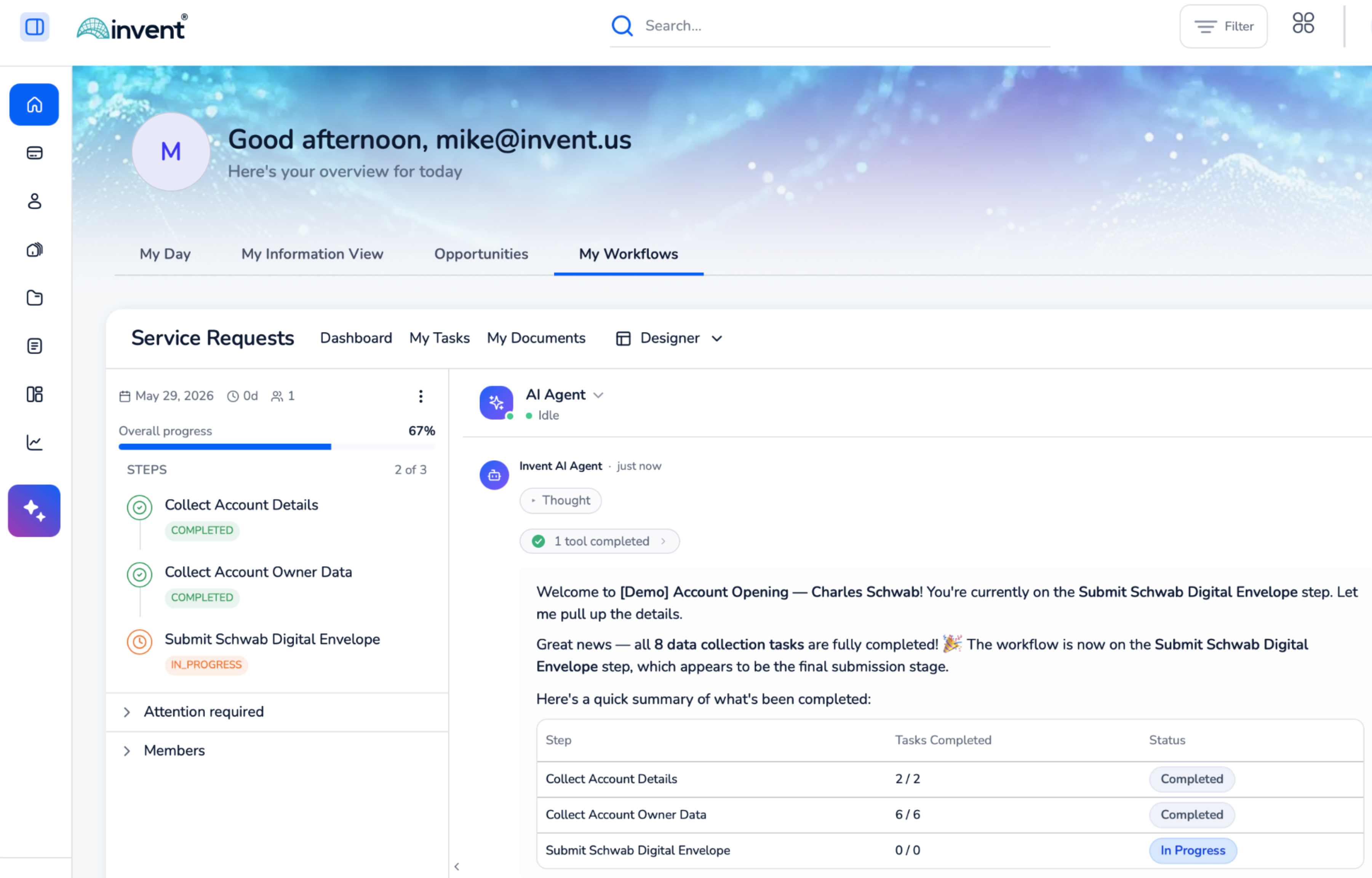Screen dimensions: 1372x878
Task: Switch to the My Information View tab
Action: tap(312, 254)
